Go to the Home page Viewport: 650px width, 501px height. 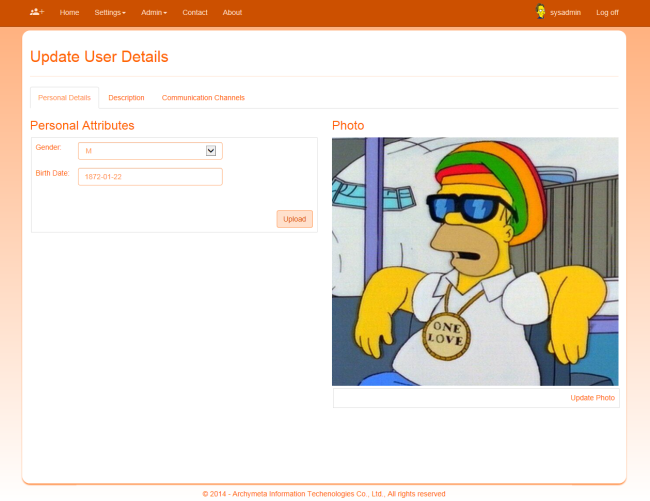tap(69, 12)
